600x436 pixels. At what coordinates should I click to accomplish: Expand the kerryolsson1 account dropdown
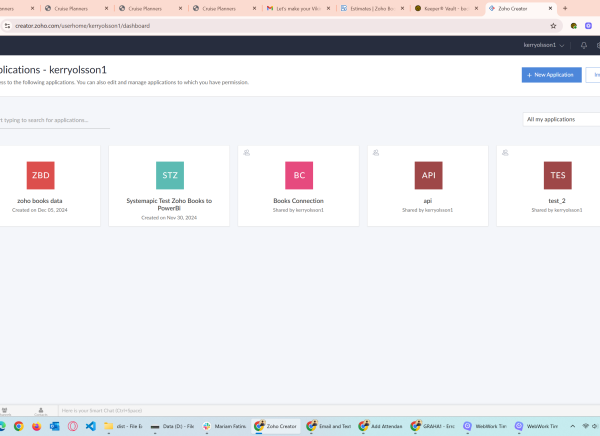pyautogui.click(x=545, y=45)
